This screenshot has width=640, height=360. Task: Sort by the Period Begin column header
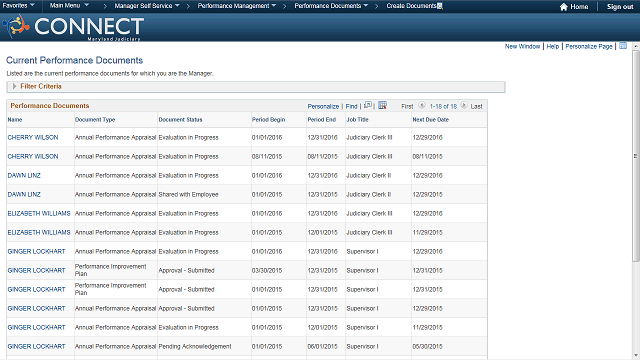tap(268, 120)
